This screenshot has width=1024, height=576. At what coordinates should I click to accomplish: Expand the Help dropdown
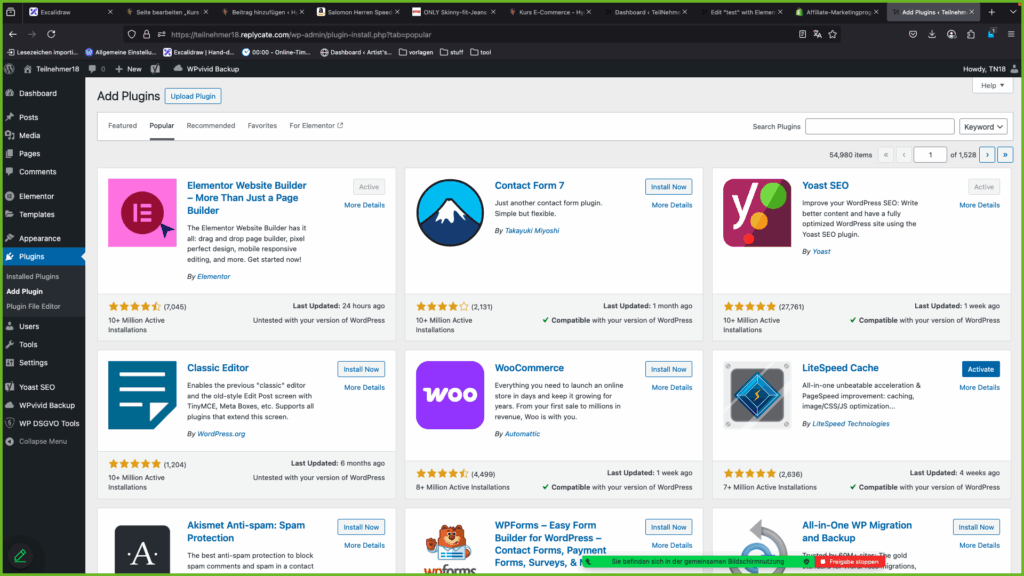point(992,86)
